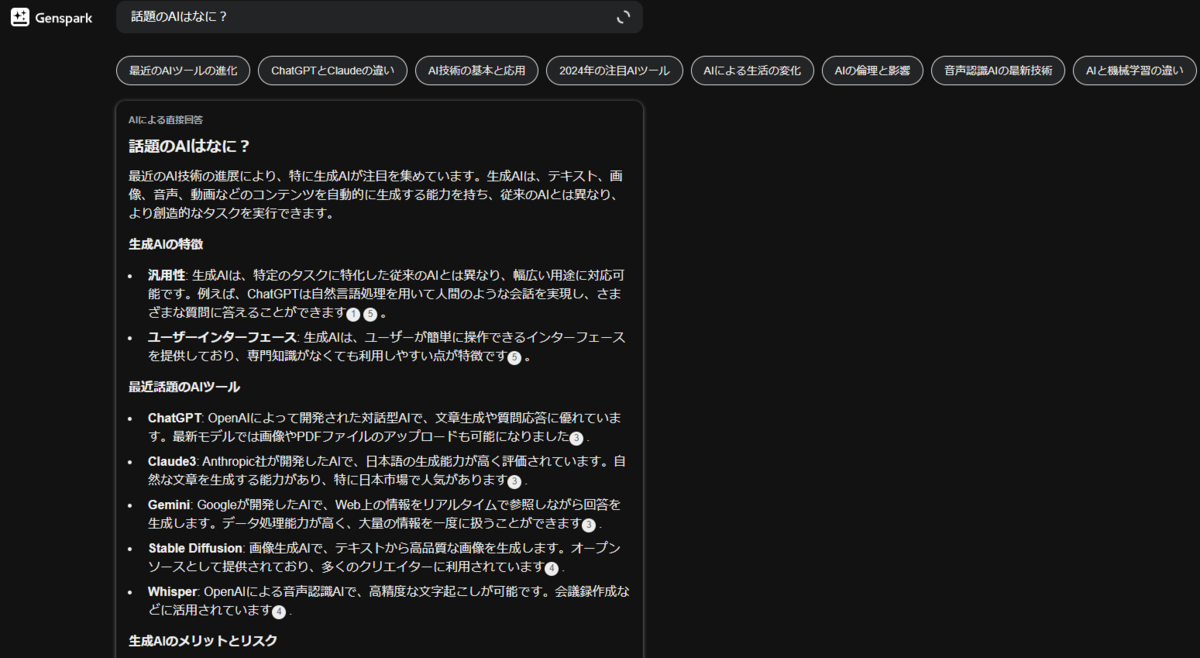Image resolution: width=1200 pixels, height=658 pixels.
Task: Click the search field containing 話題のAIはなに？
Action: pyautogui.click(x=379, y=17)
